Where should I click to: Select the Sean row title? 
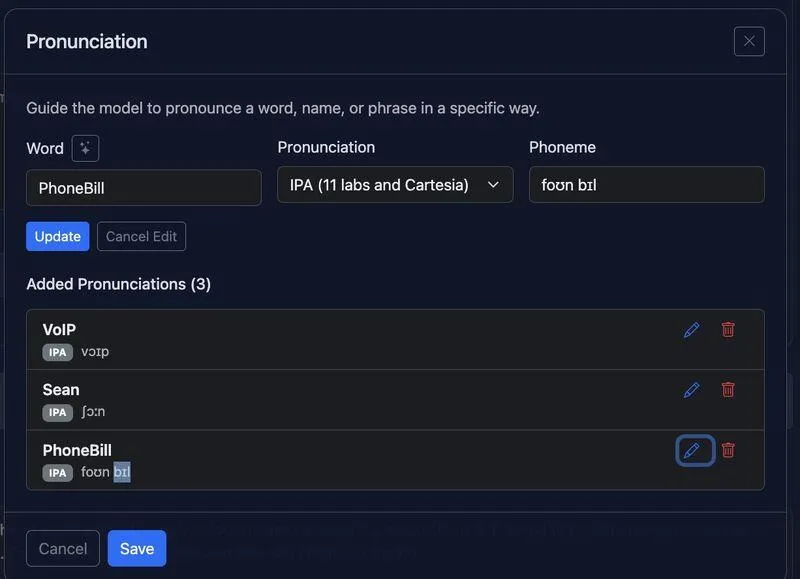point(61,390)
